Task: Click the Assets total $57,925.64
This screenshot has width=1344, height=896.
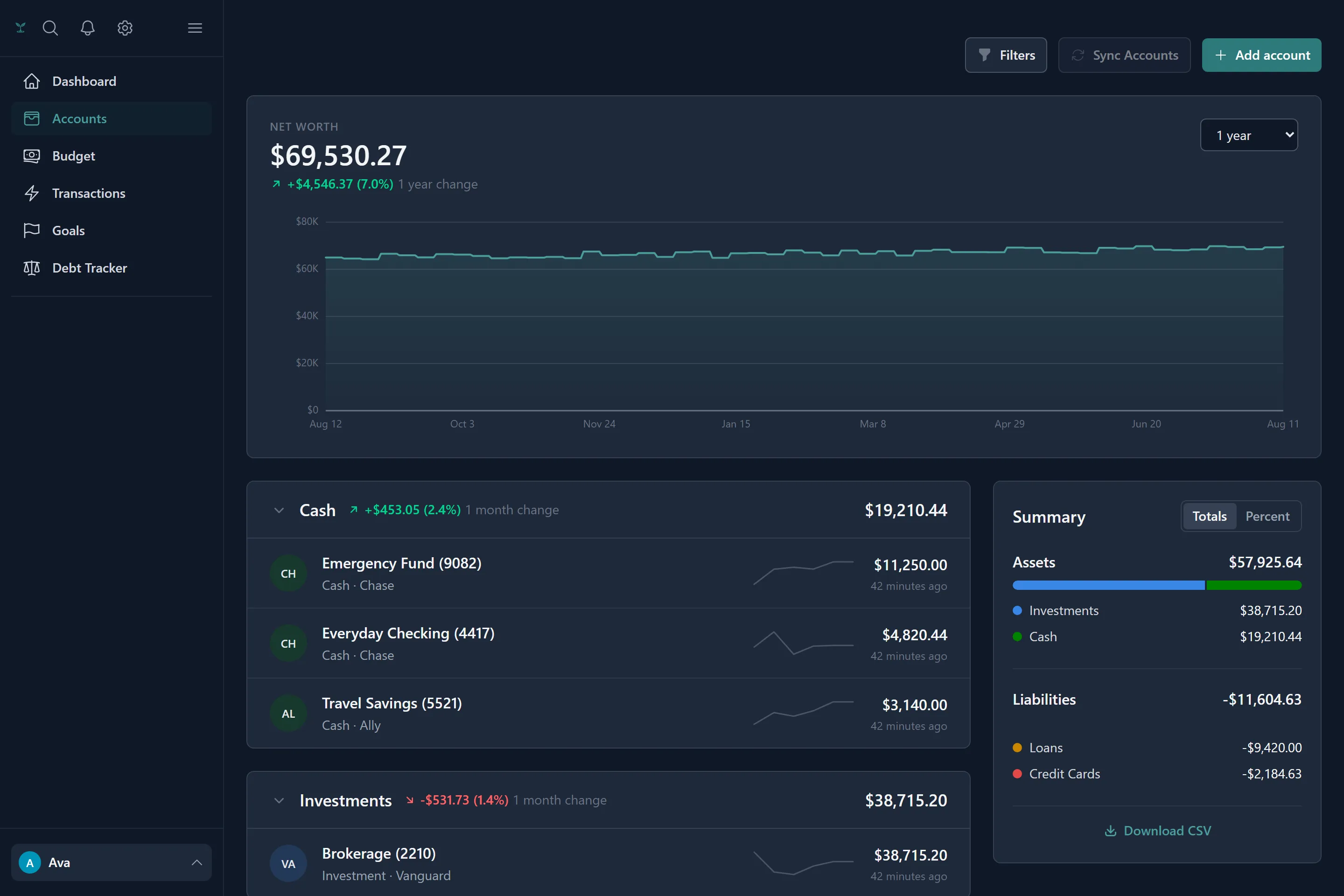Action: click(x=1265, y=562)
